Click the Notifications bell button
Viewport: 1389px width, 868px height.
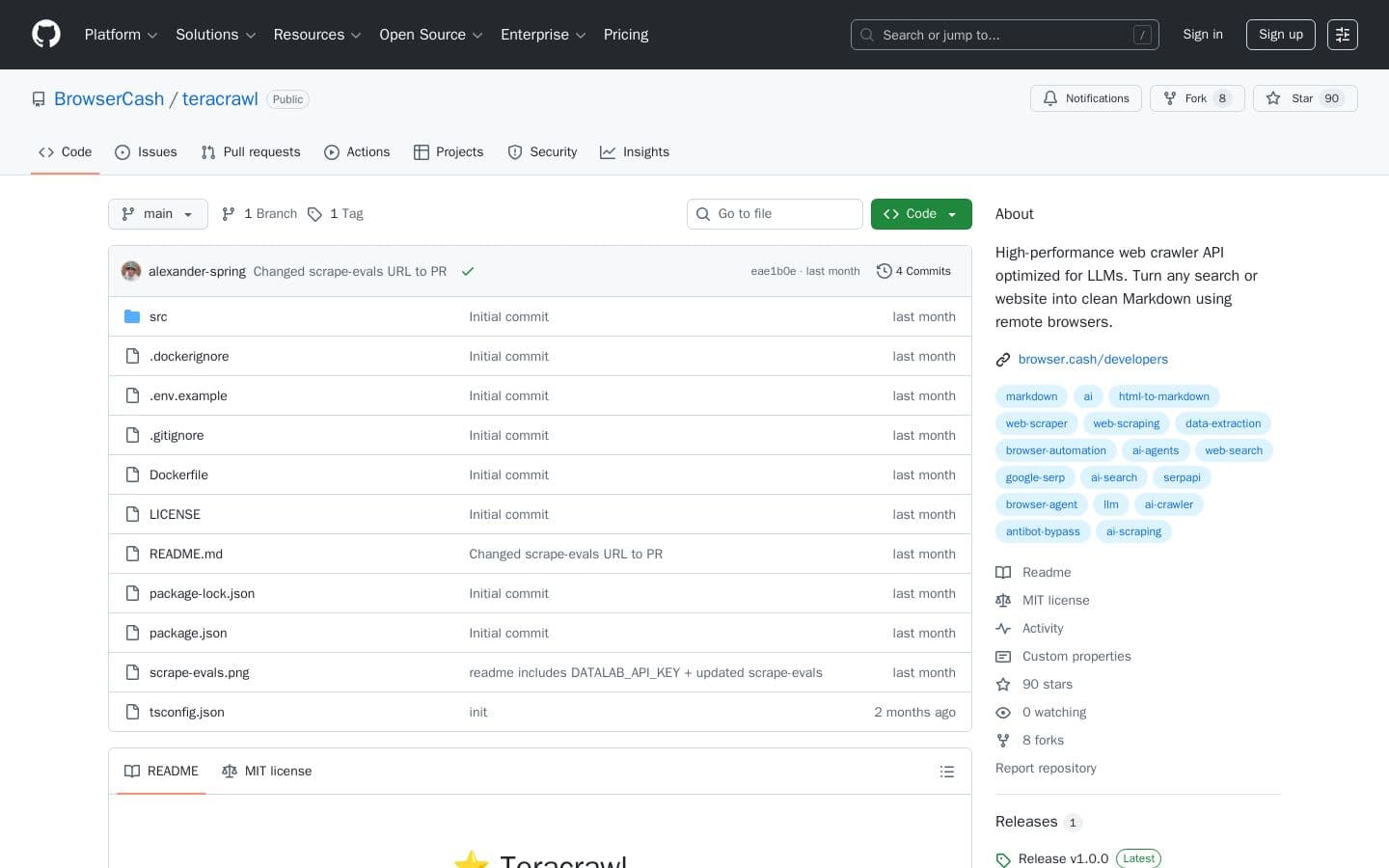1086,98
